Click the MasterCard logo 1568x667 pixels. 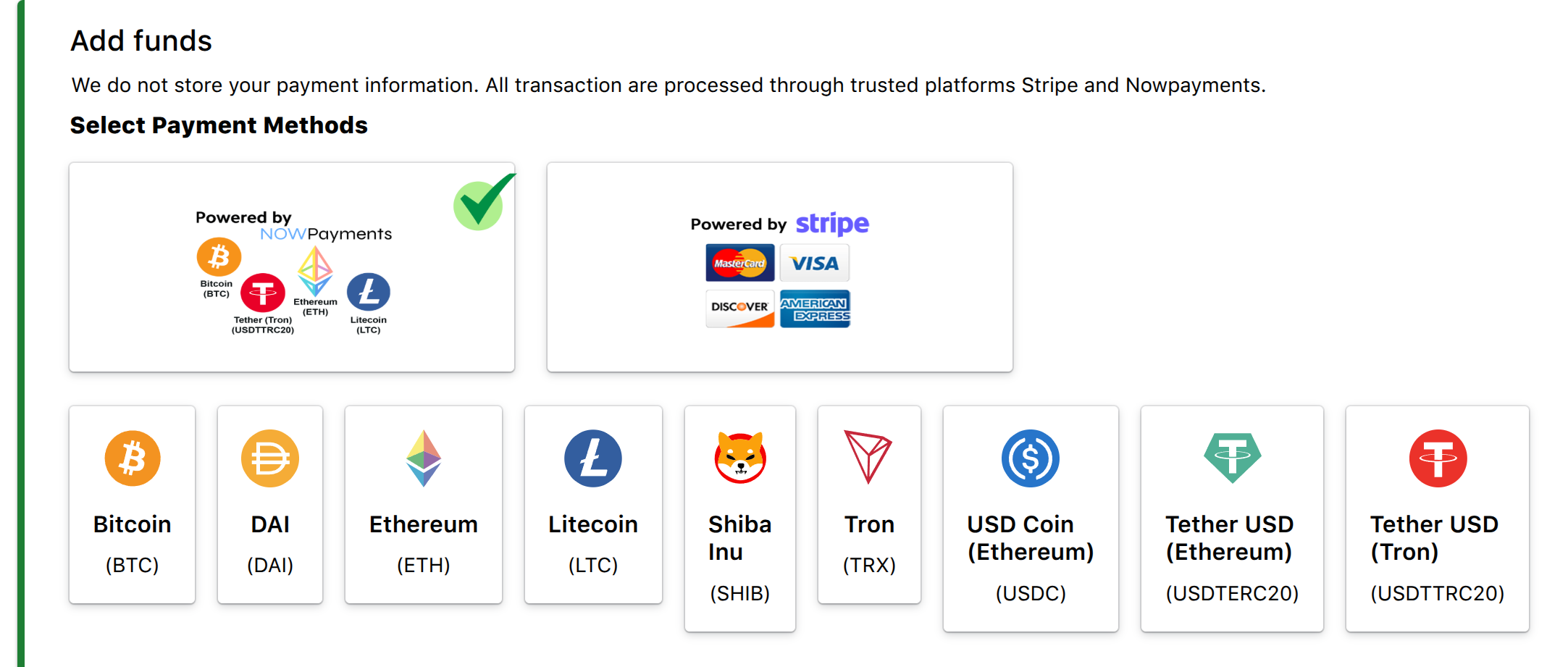pos(740,263)
